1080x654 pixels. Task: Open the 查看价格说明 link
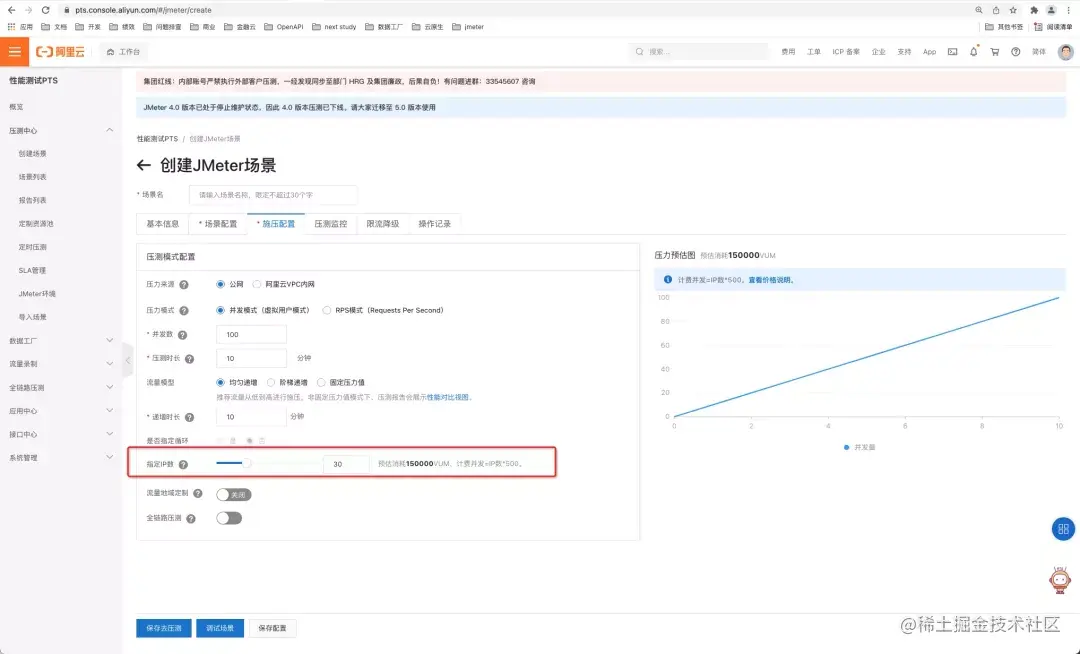pos(770,280)
